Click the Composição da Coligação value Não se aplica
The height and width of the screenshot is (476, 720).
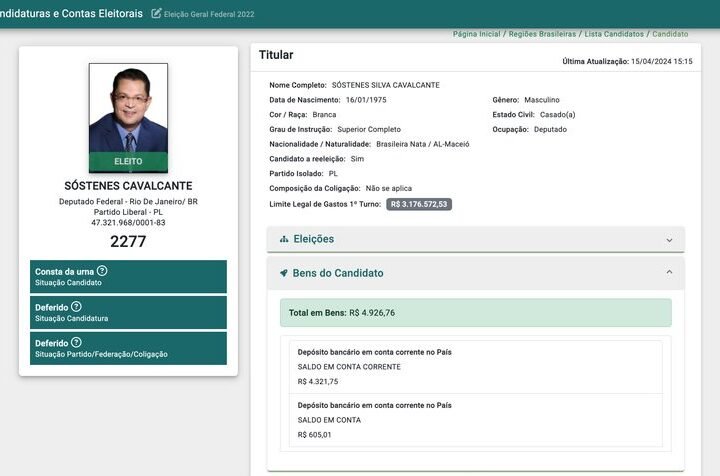tap(388, 188)
